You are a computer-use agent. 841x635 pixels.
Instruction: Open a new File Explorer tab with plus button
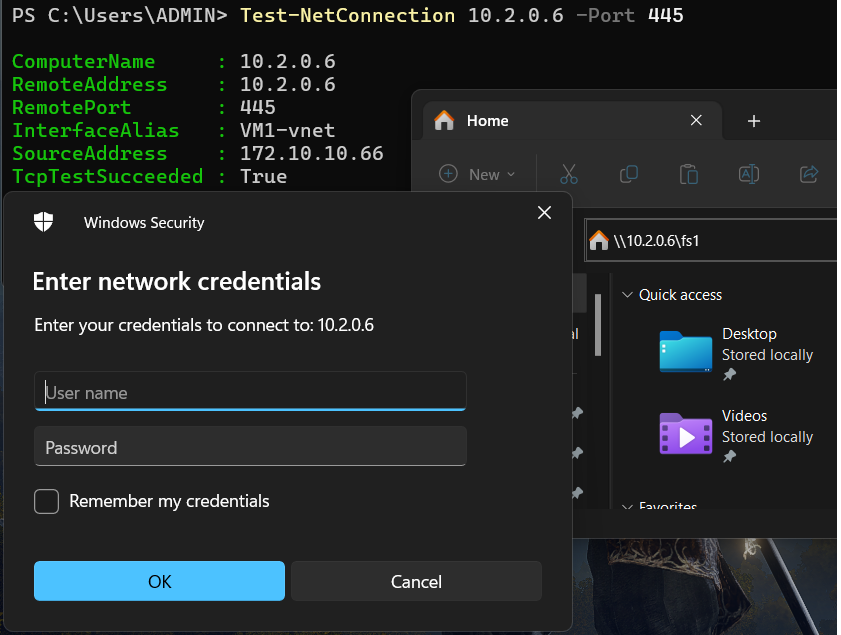(753, 120)
